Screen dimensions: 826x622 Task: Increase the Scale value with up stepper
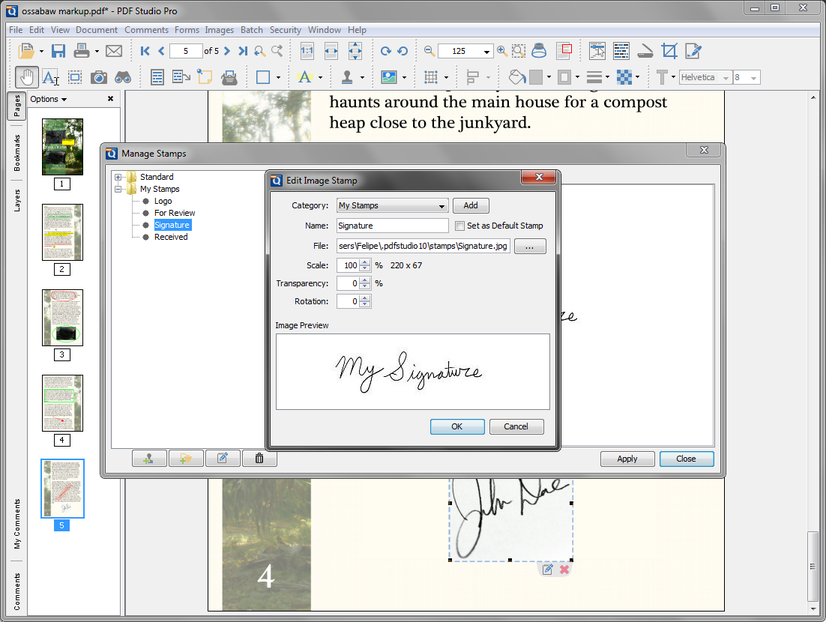click(365, 262)
